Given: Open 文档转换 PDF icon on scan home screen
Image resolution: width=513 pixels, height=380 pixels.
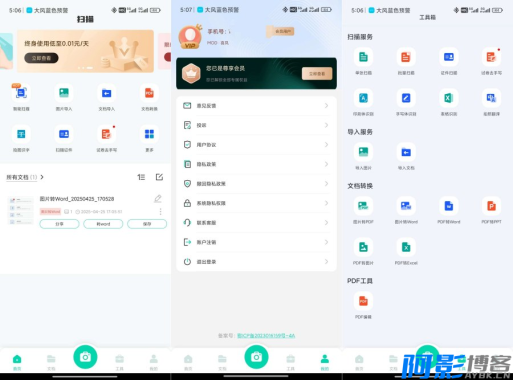Looking at the screenshot, I should point(149,93).
